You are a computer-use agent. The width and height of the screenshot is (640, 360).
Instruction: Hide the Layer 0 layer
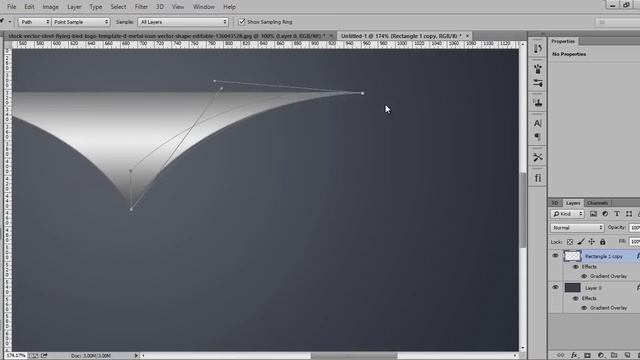tap(555, 287)
